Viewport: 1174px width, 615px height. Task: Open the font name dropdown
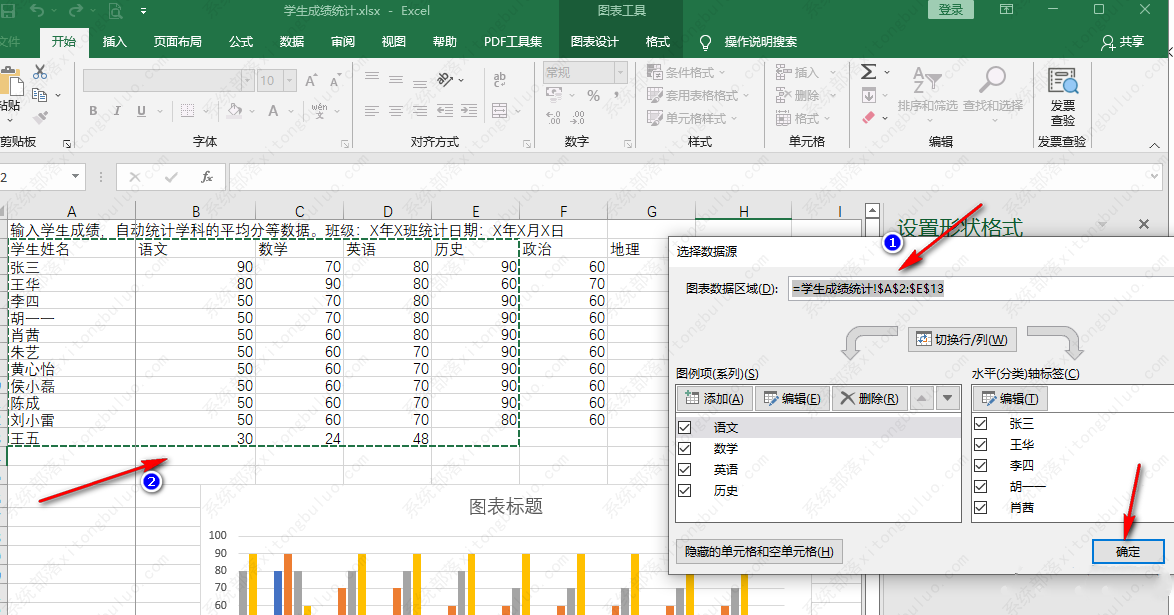(248, 80)
